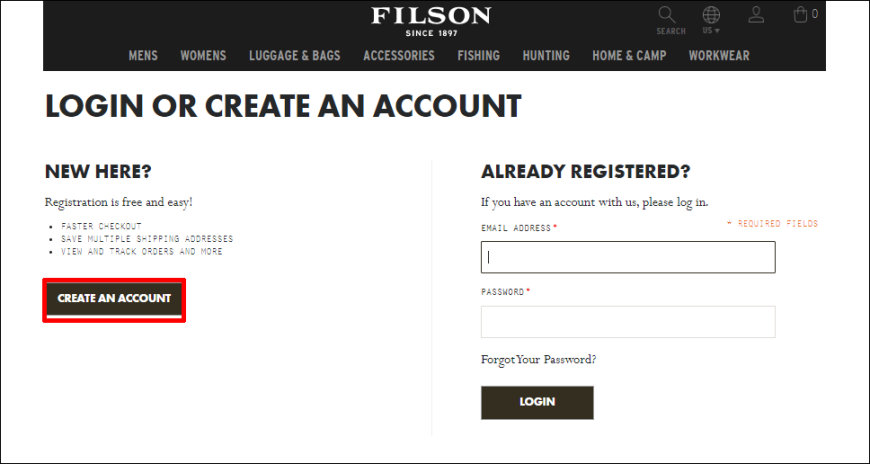This screenshot has width=870, height=464.
Task: Open the user account profile icon
Action: click(x=756, y=14)
